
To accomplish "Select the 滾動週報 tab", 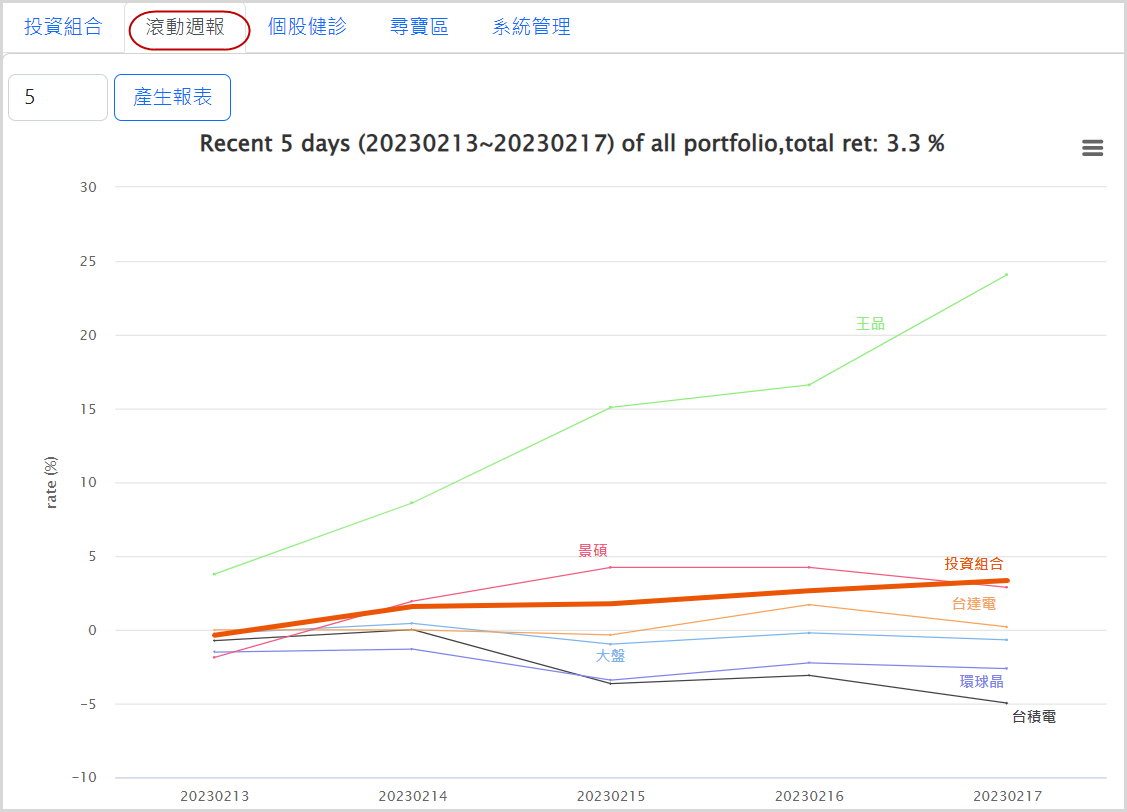I will tap(186, 27).
